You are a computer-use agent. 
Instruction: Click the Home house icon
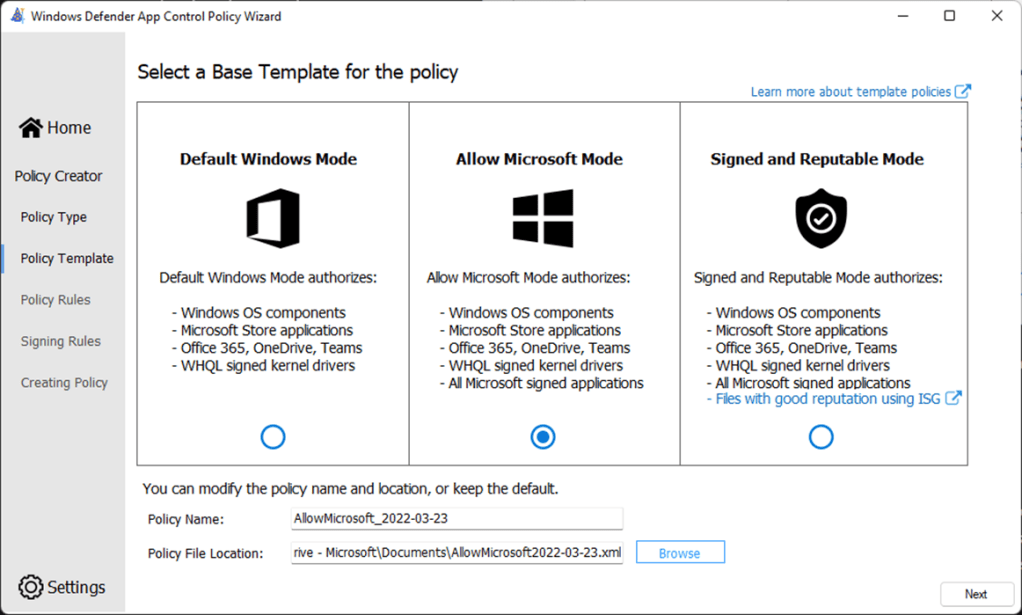31,128
